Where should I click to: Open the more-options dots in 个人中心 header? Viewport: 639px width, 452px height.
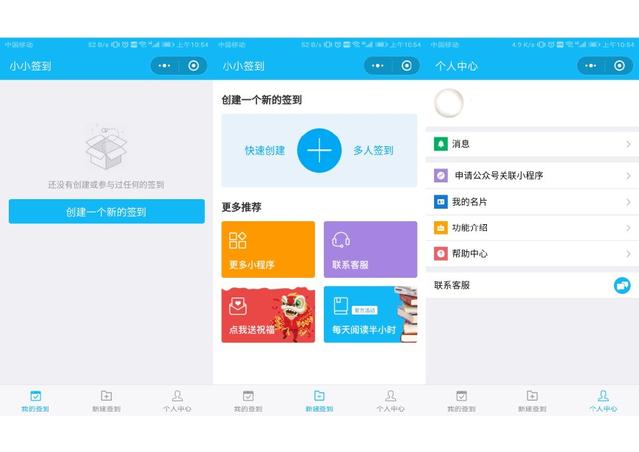coord(591,66)
